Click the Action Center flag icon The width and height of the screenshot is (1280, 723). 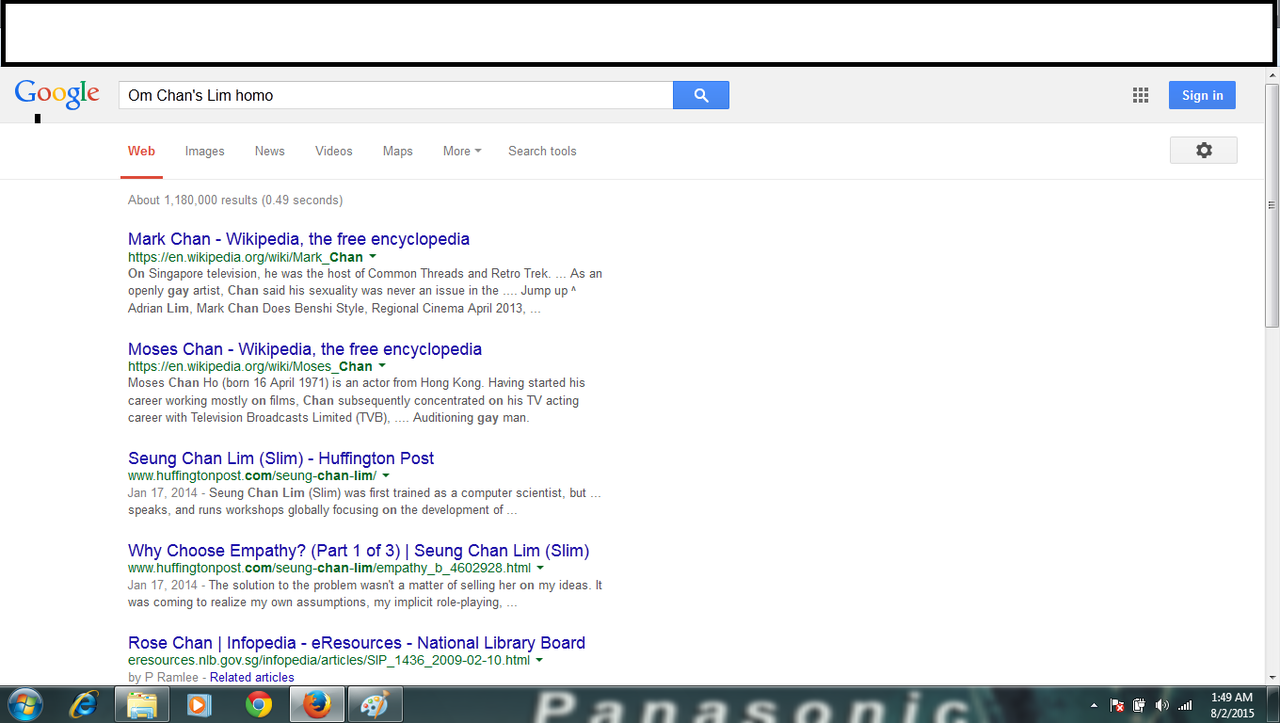pos(1118,706)
